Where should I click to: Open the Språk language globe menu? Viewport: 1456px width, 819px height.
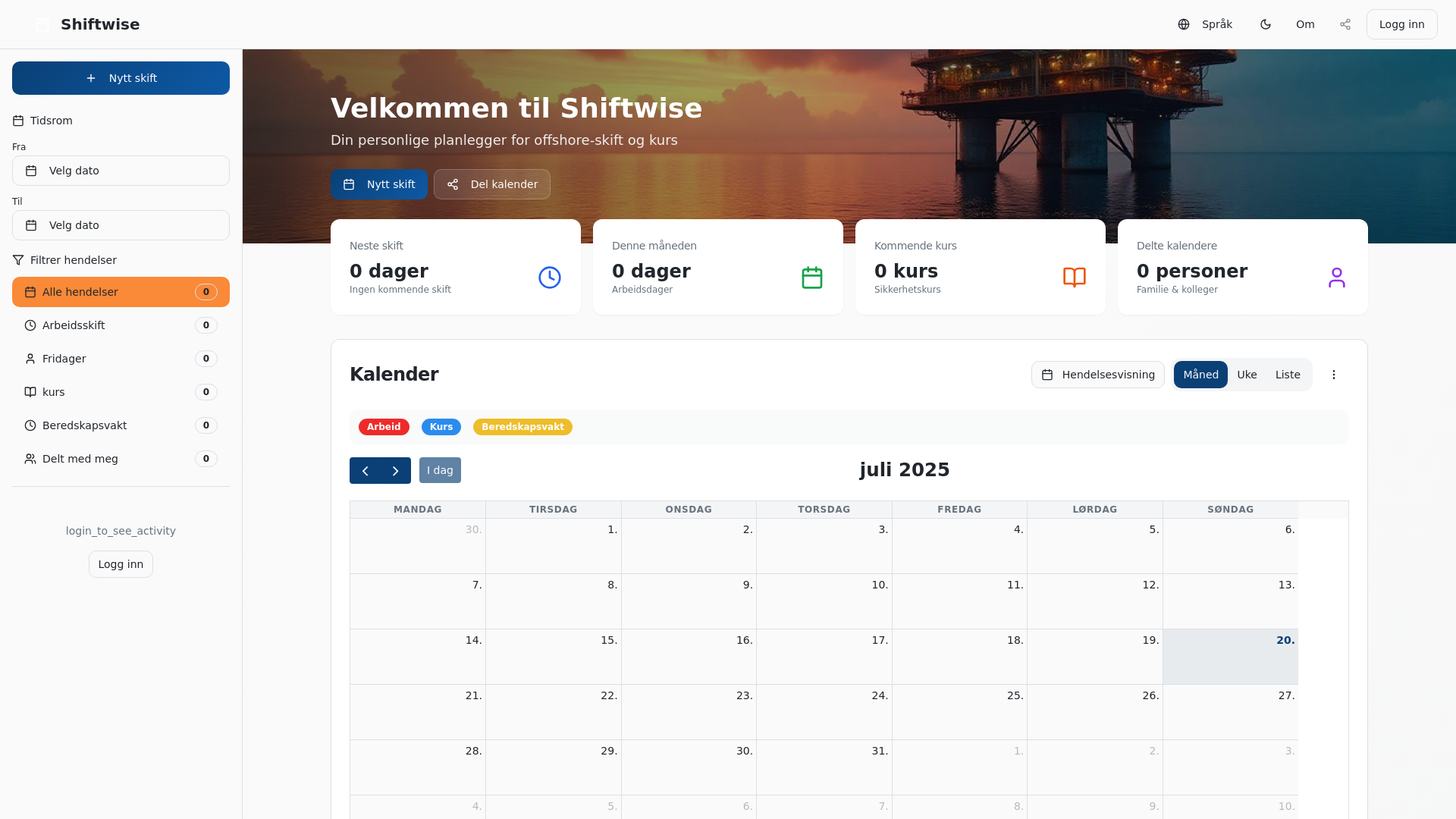(x=1203, y=24)
